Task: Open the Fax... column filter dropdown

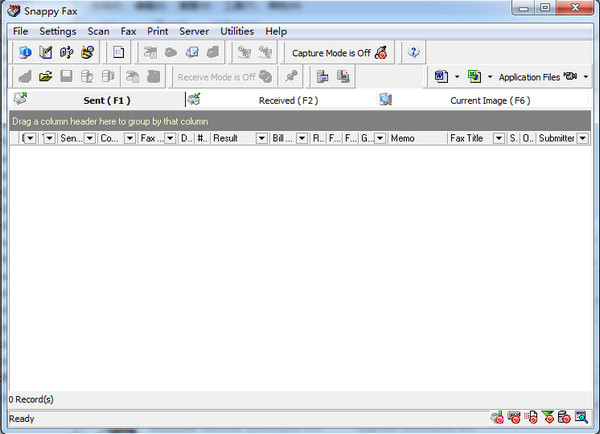Action: click(170, 138)
